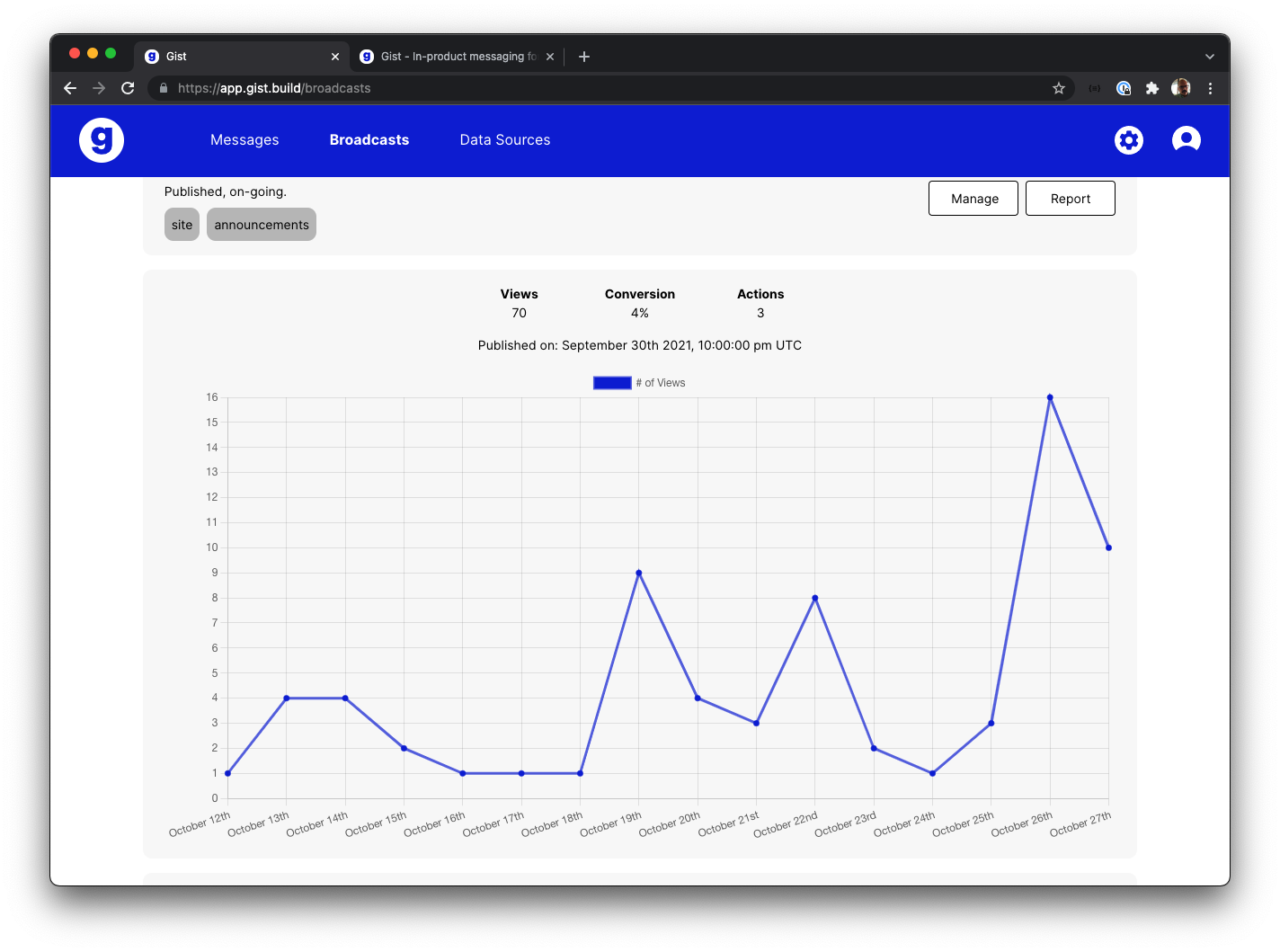Open the Report button
The height and width of the screenshot is (952, 1280).
tap(1070, 198)
